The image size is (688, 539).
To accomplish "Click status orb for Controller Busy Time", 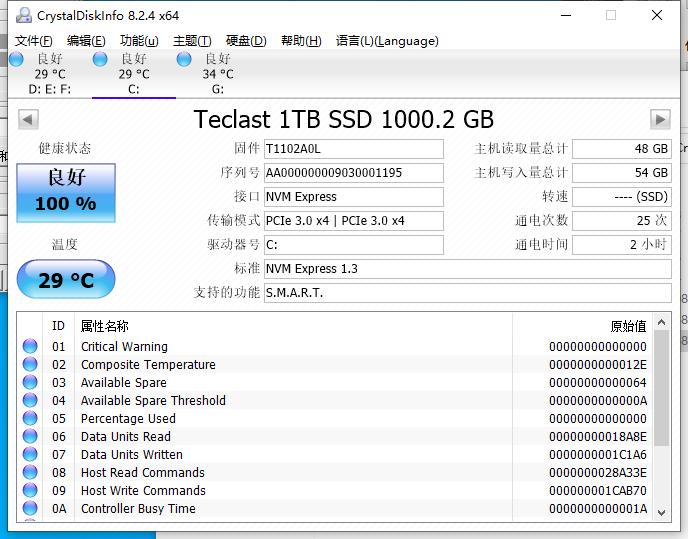I will point(30,509).
